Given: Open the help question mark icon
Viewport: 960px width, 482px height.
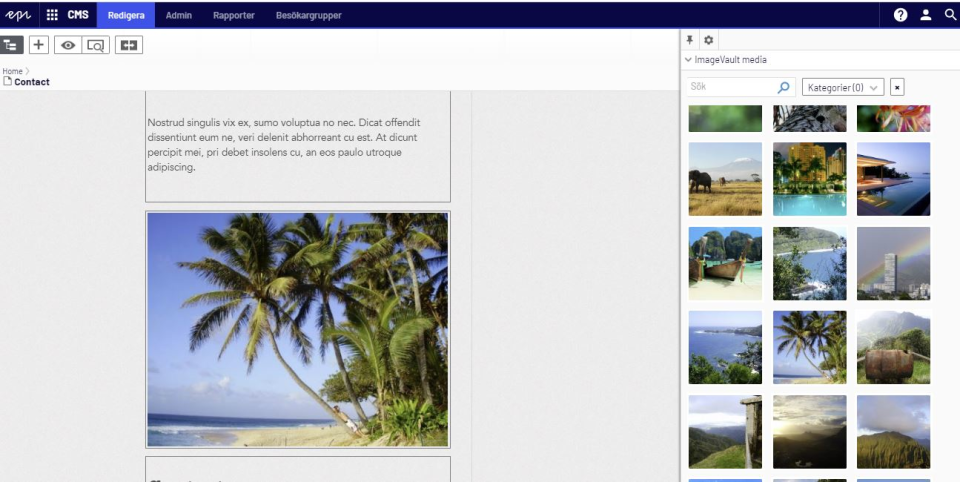Looking at the screenshot, I should [900, 15].
